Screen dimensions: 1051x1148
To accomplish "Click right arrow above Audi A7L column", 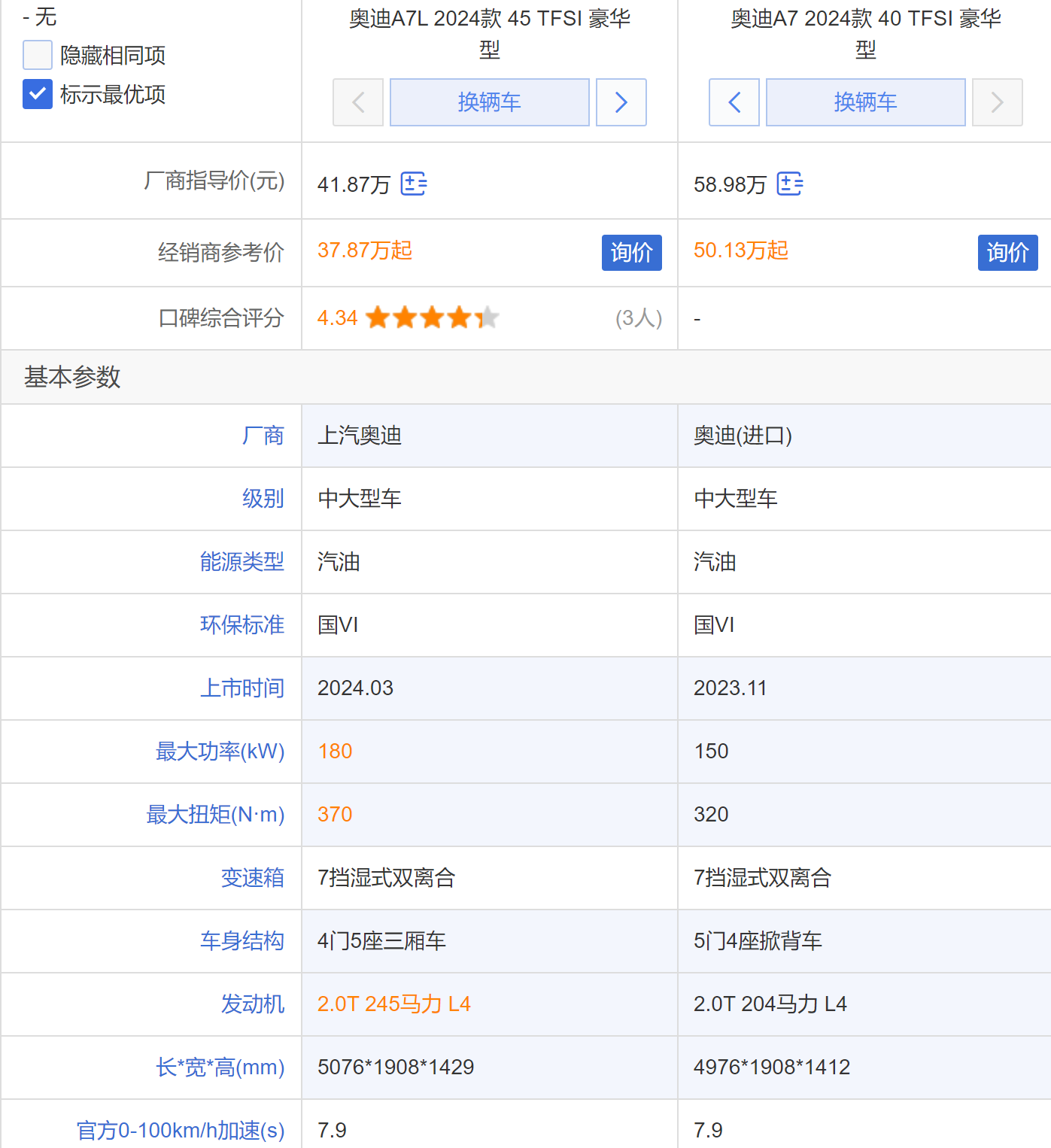I will tap(621, 102).
